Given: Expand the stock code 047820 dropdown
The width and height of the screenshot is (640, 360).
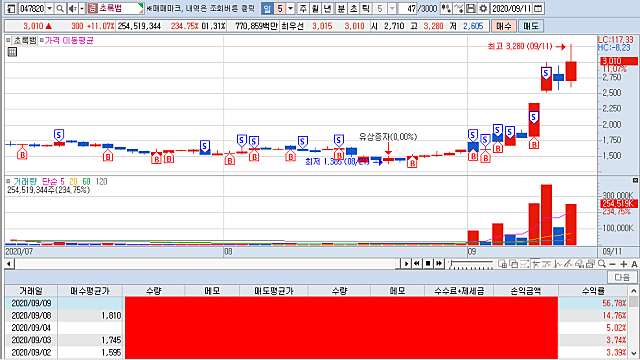Looking at the screenshot, I should click(x=49, y=8).
